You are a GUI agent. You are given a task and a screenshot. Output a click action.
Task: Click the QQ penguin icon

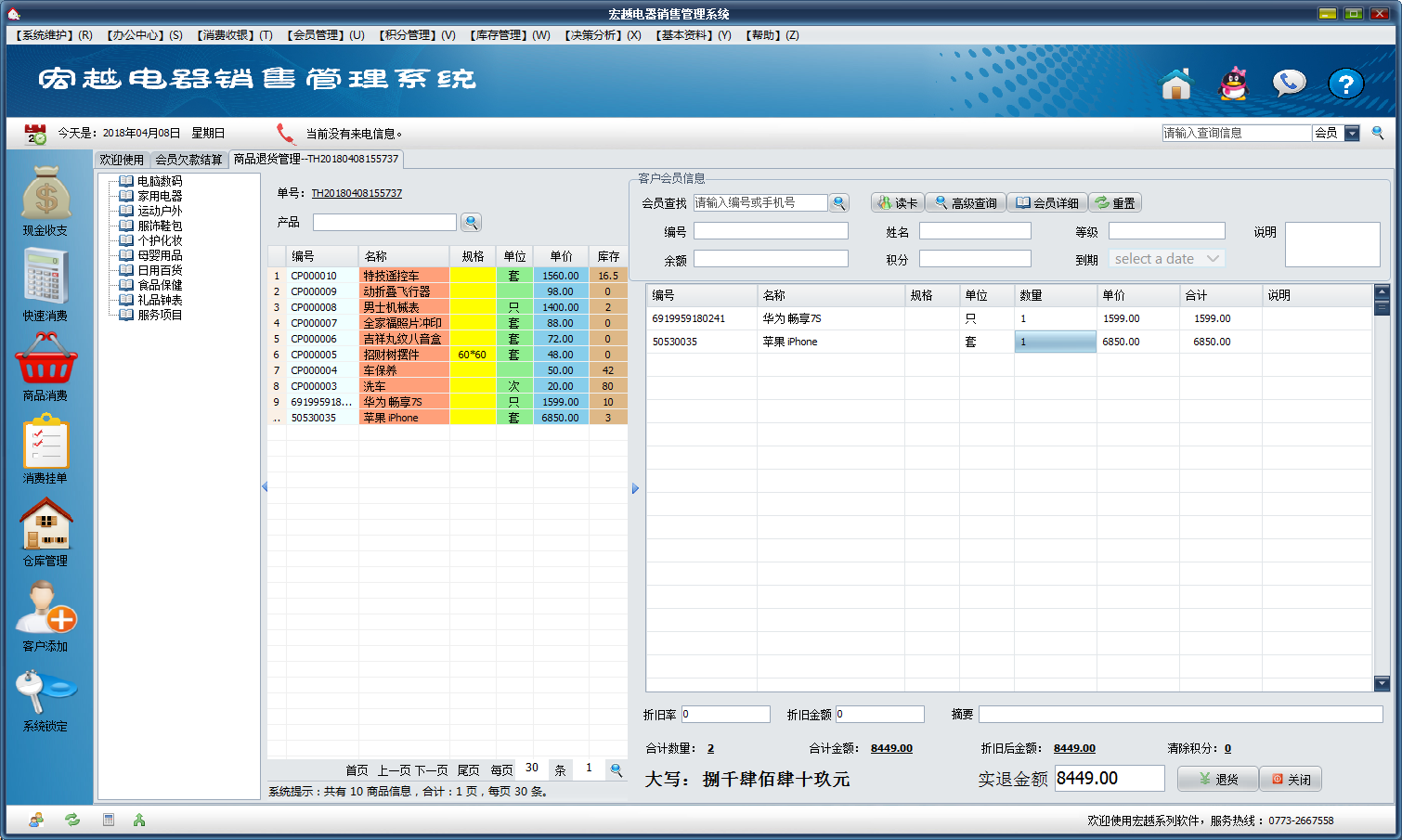(1233, 84)
